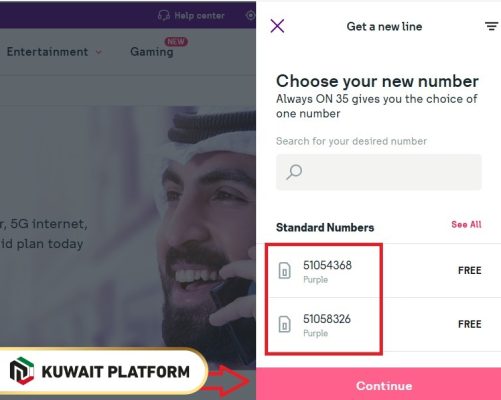Click FREE label for 51058326
This screenshot has width=501, height=400.
[x=470, y=324]
